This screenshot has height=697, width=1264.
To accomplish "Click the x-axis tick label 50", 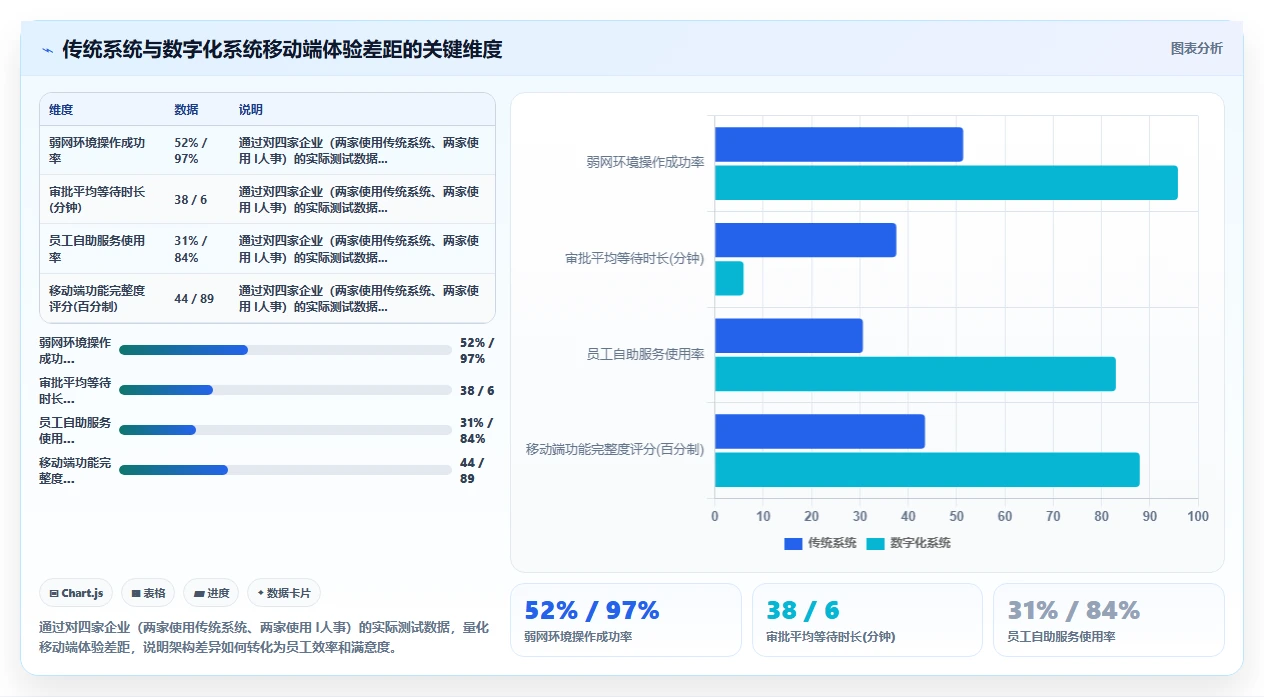I will coord(956,516).
